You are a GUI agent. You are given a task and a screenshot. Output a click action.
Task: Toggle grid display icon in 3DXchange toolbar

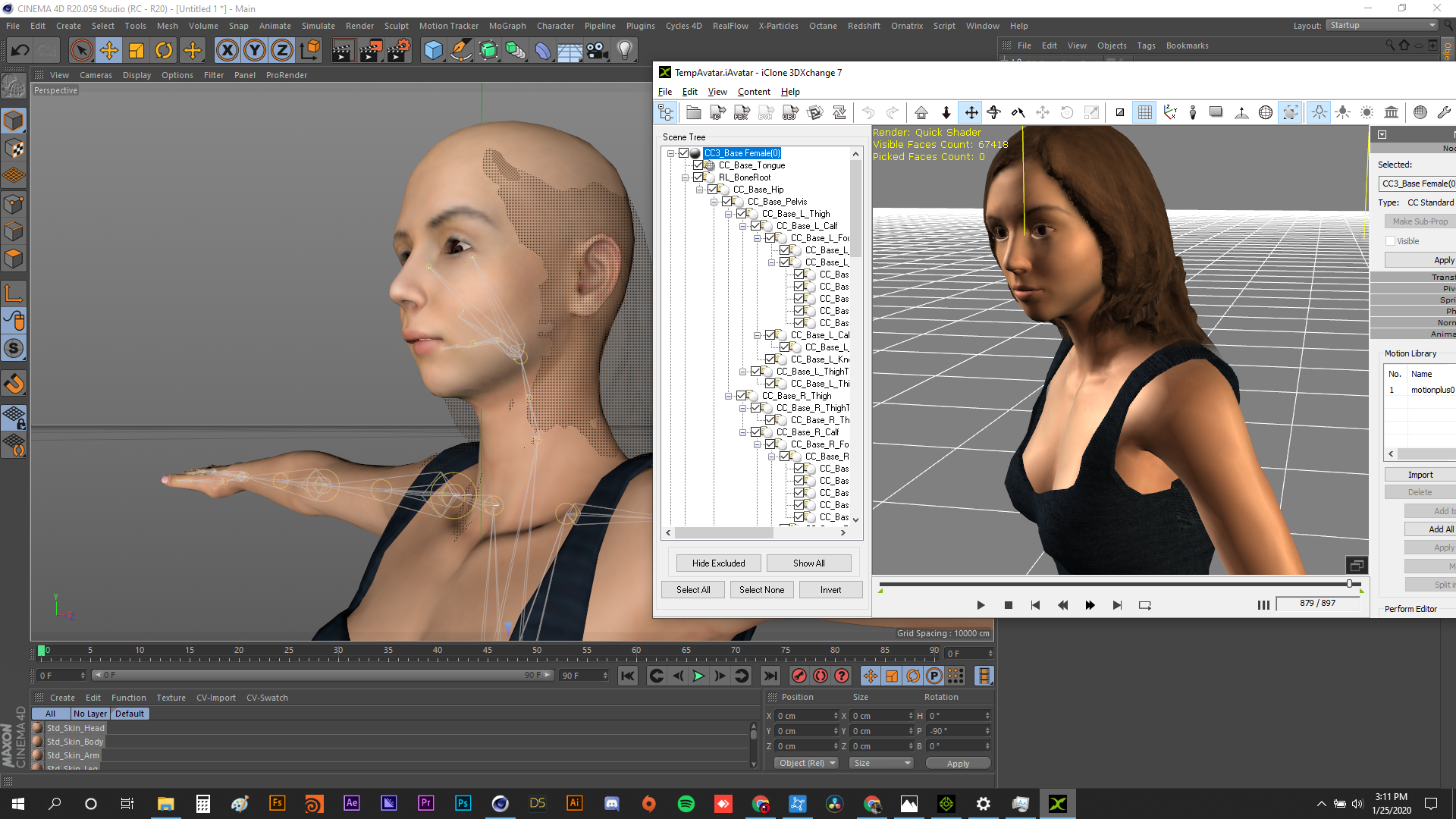tap(1145, 113)
